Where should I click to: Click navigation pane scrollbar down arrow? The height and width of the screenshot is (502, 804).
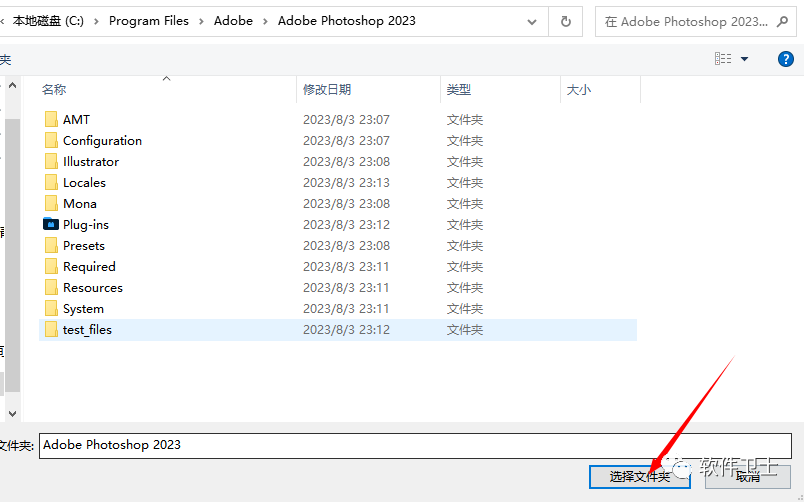pyautogui.click(x=13, y=413)
